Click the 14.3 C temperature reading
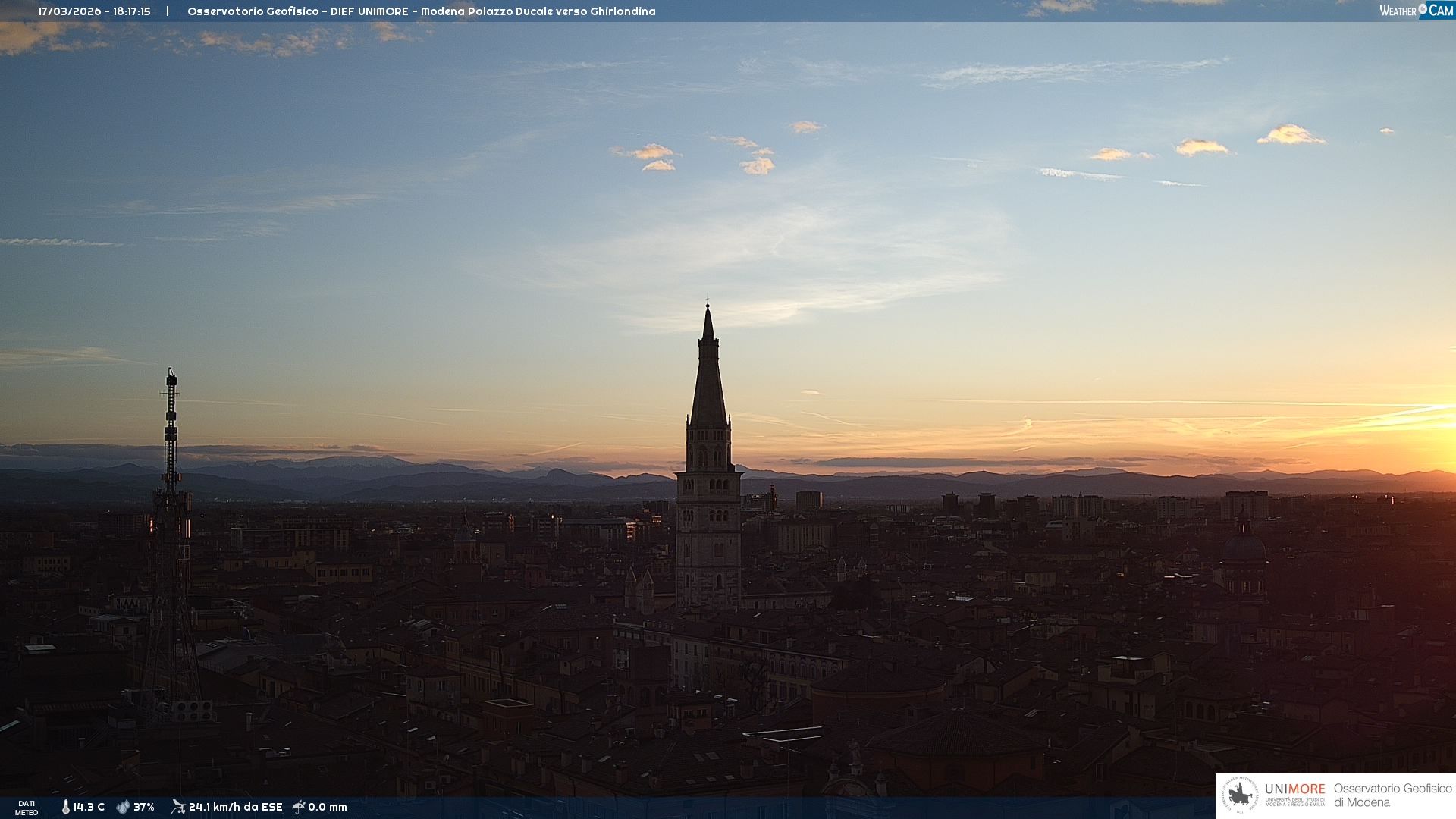Screen dimensions: 1456x819 (89, 808)
